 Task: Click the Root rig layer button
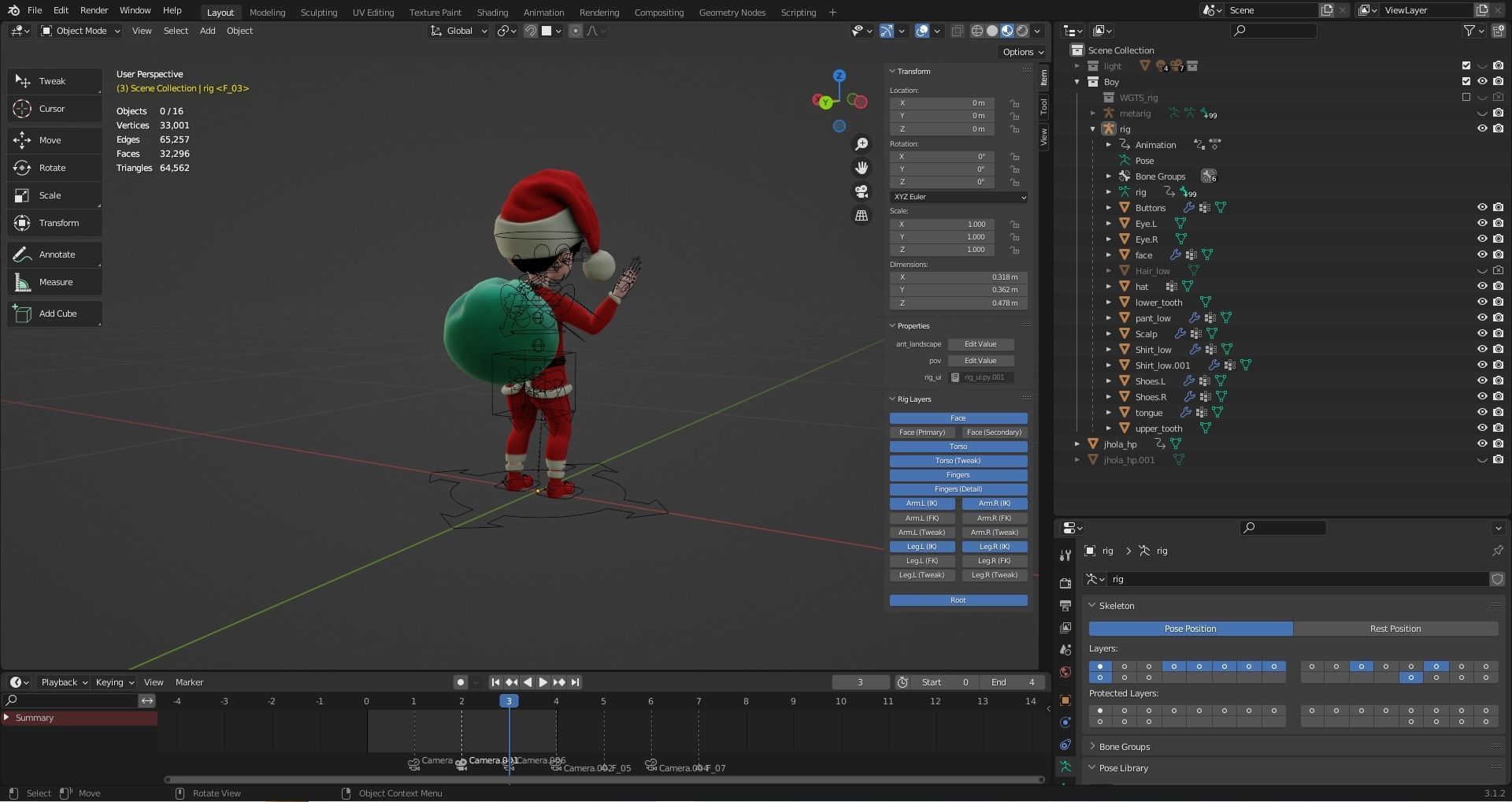(x=958, y=600)
